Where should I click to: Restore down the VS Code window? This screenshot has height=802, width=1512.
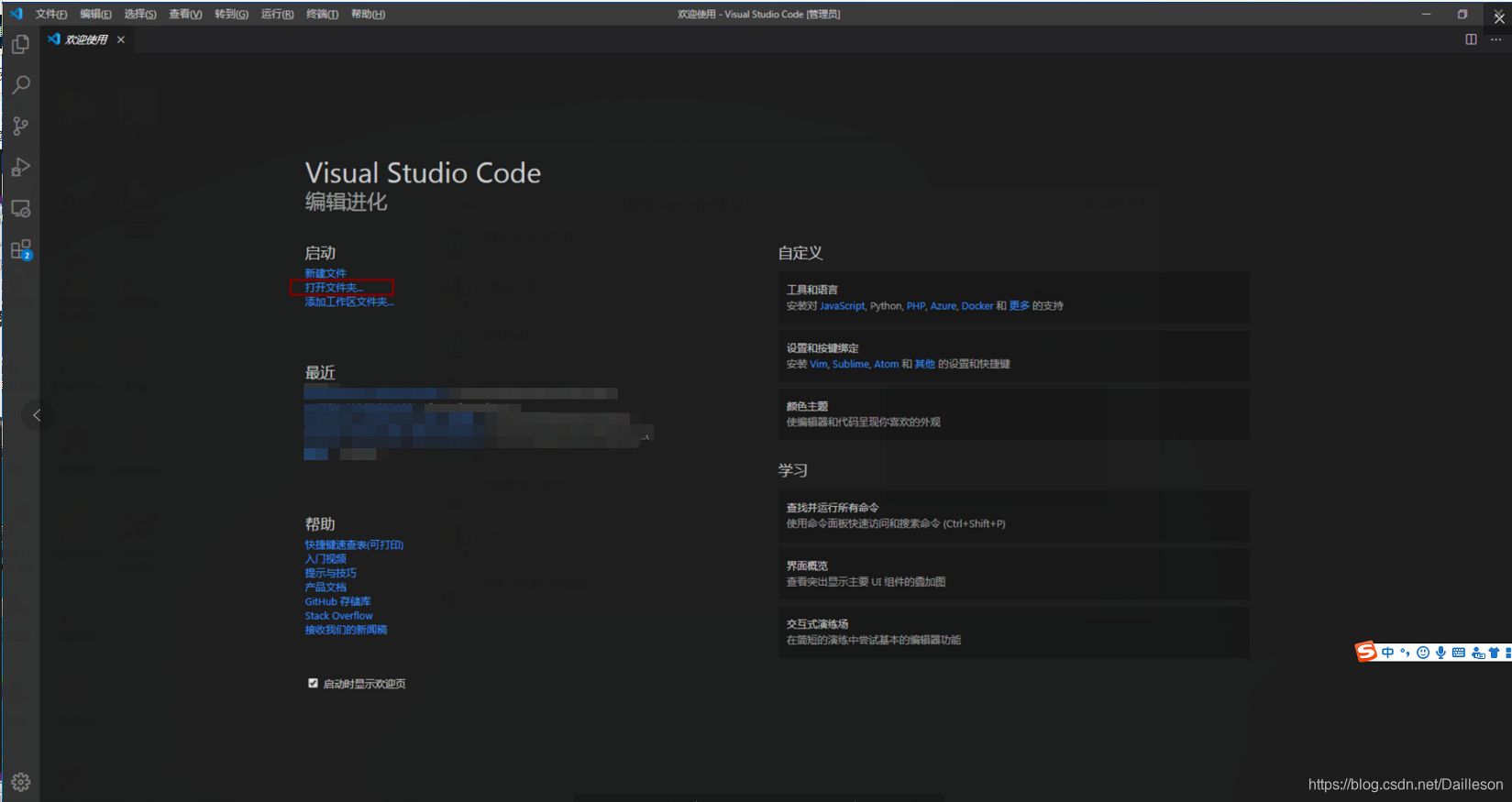tap(1462, 14)
